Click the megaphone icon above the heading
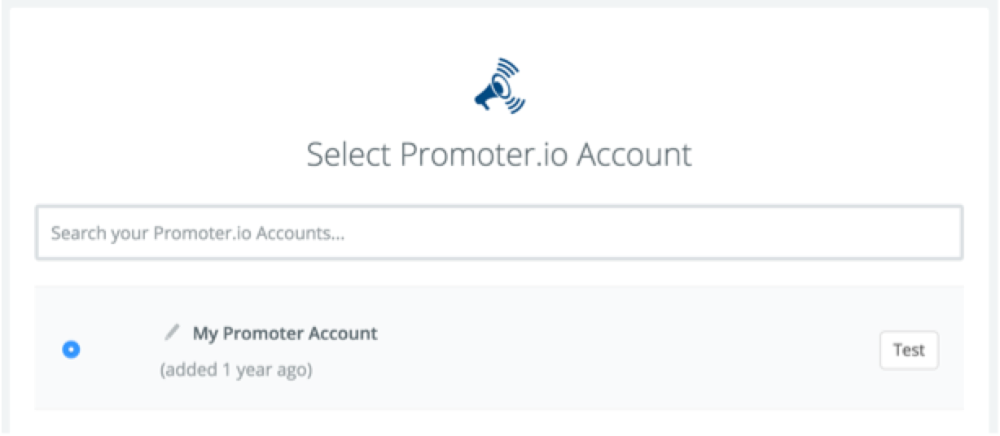 499,89
